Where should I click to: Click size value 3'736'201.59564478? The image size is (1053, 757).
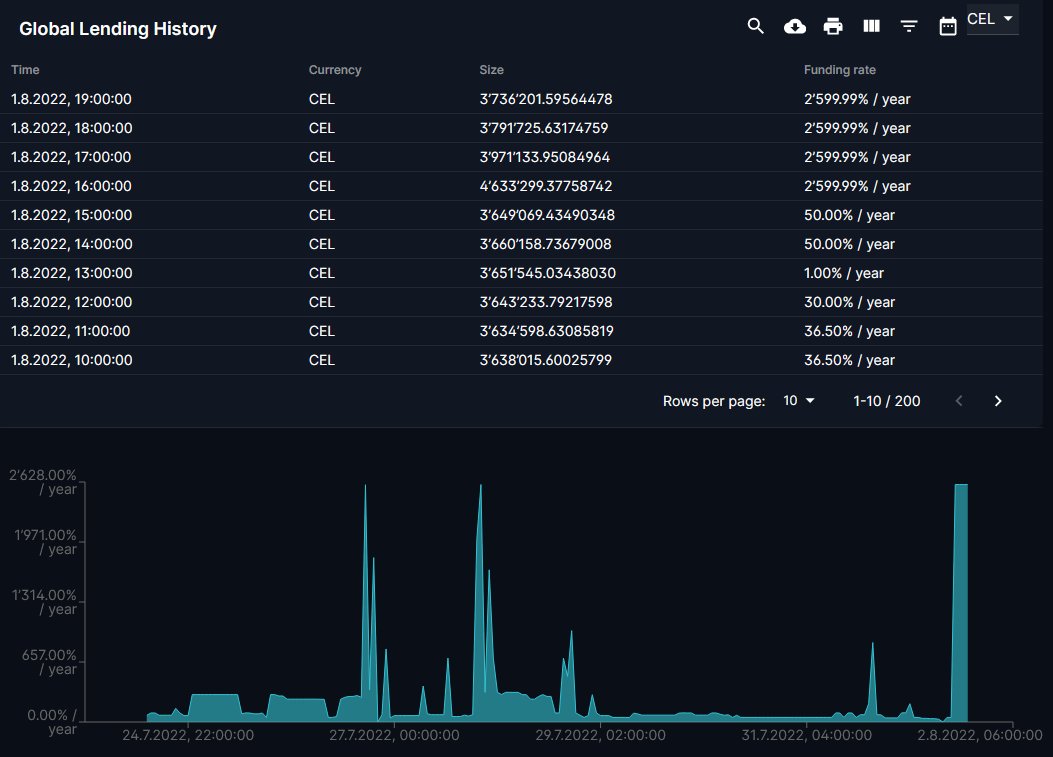pyautogui.click(x=546, y=99)
